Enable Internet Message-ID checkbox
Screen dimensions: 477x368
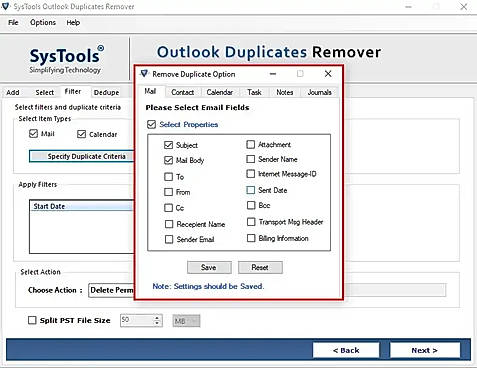coord(250,174)
